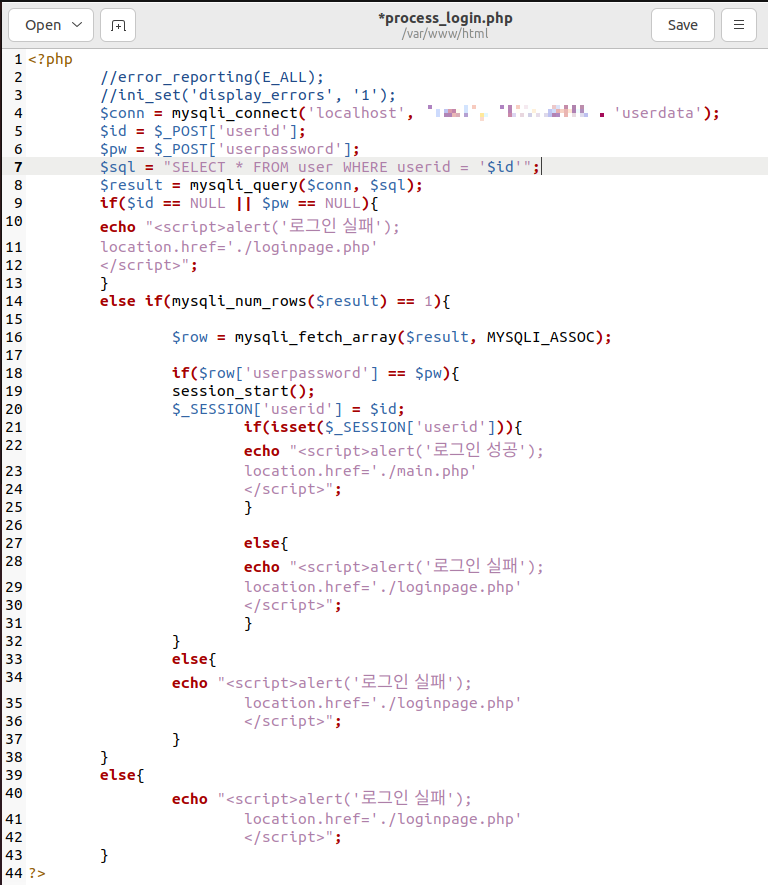Click the //ini_set display_errors comment
The width and height of the screenshot is (768, 885).
coord(248,95)
